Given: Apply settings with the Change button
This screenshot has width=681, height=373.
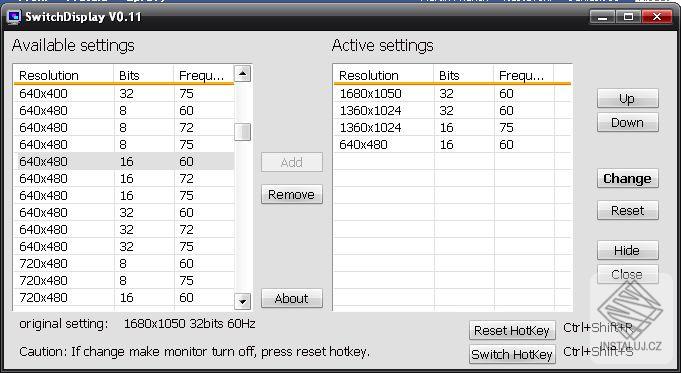Looking at the screenshot, I should 628,178.
